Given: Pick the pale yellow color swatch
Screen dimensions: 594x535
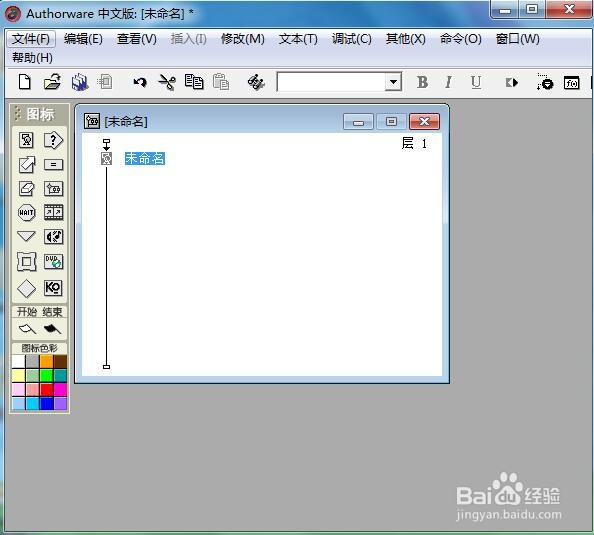Looking at the screenshot, I should 18,375.
